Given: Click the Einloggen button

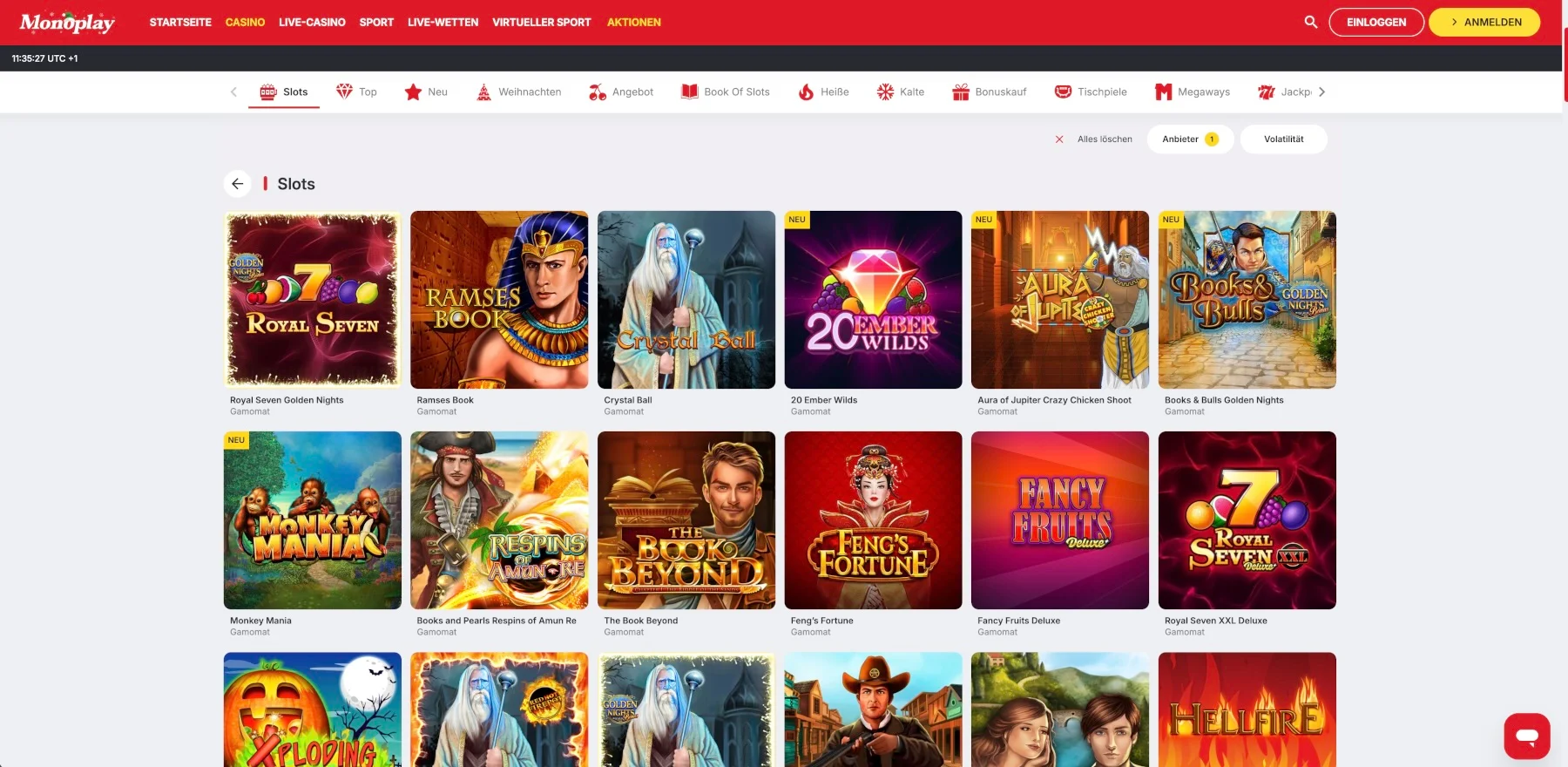Looking at the screenshot, I should click(1376, 22).
